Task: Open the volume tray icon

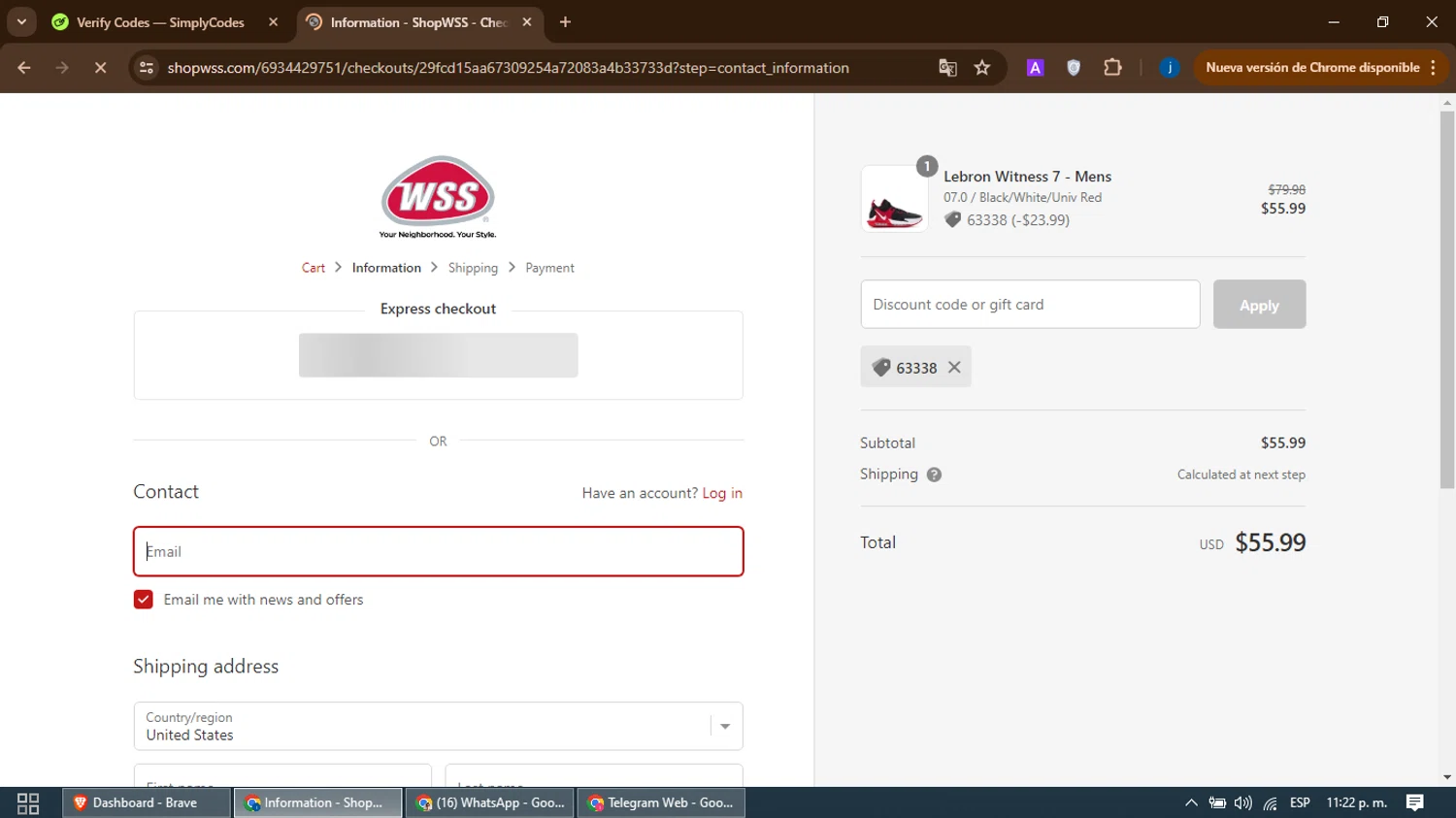Action: click(1243, 803)
